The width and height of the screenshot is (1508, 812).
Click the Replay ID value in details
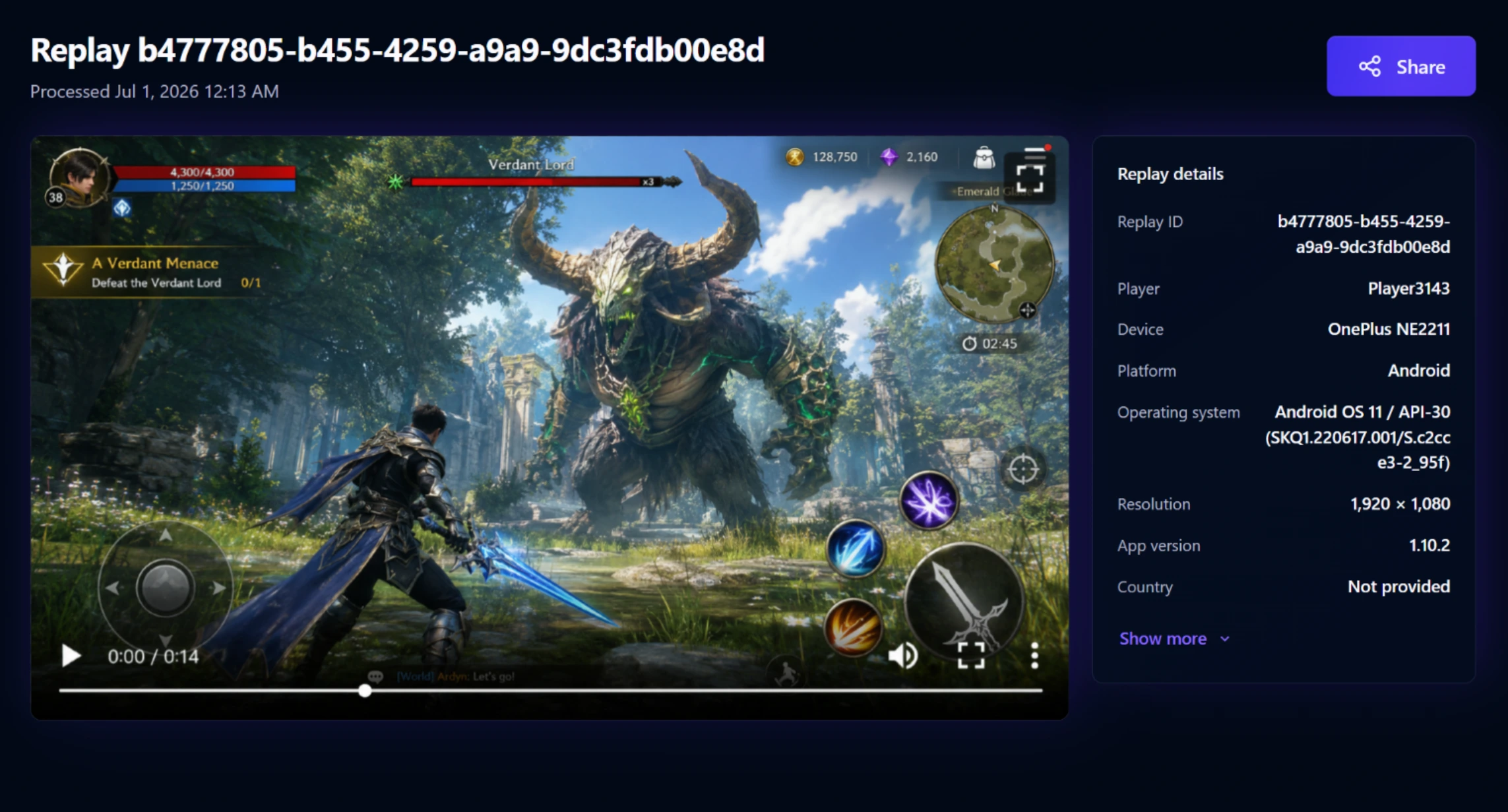(1364, 234)
